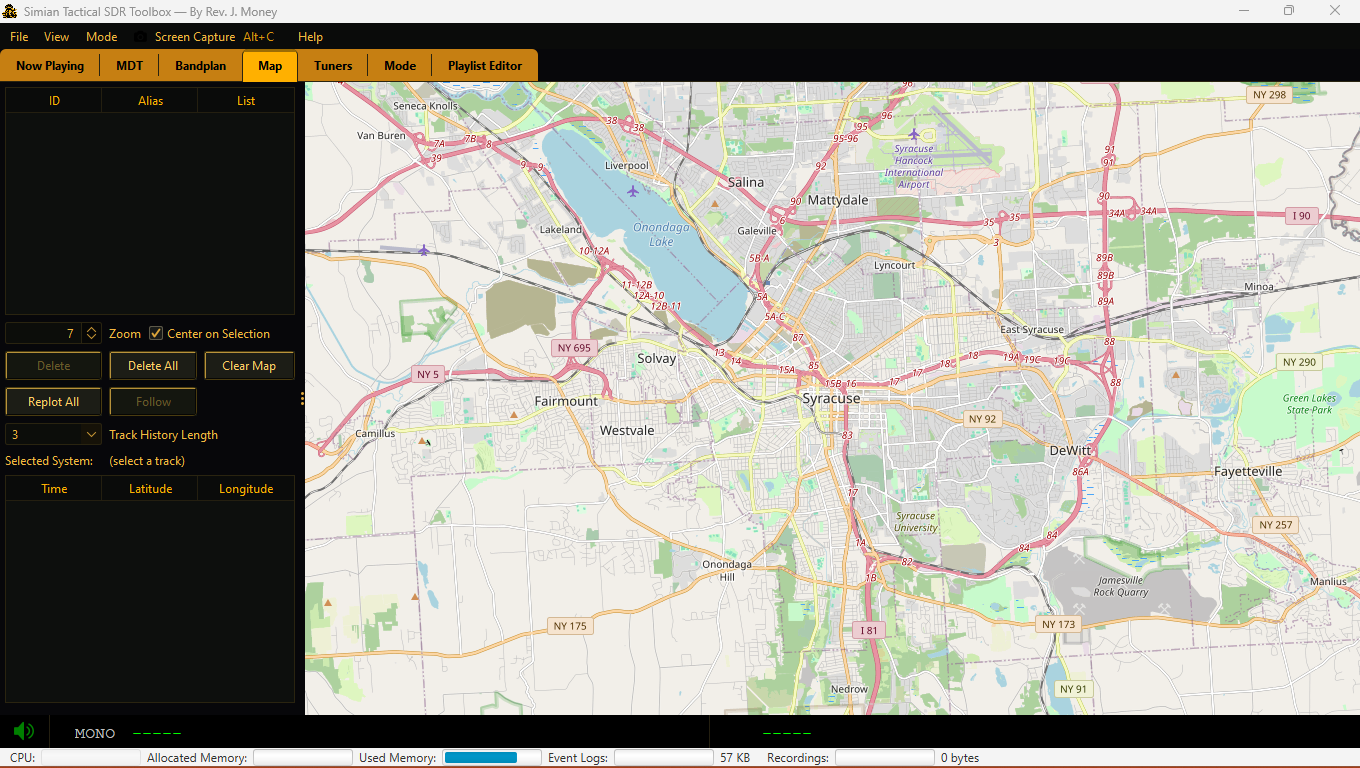Click the NY 695 route shield
This screenshot has height=768, width=1360.
click(x=574, y=348)
